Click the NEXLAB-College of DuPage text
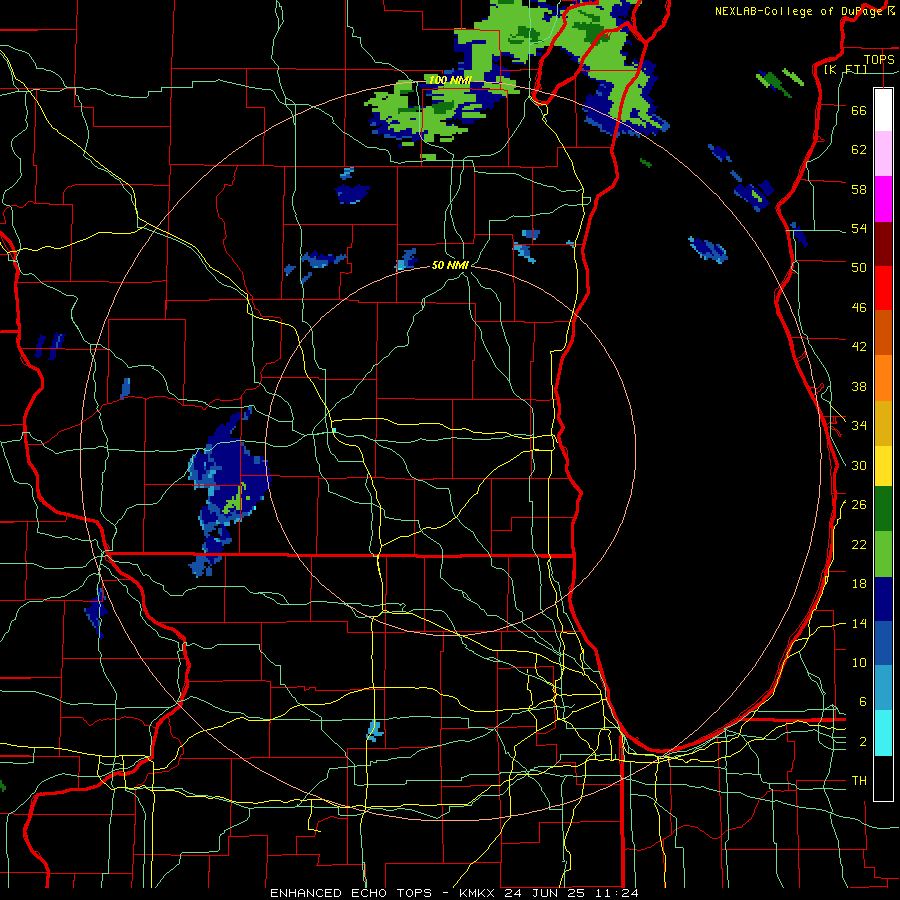The width and height of the screenshot is (900, 900). pos(797,11)
